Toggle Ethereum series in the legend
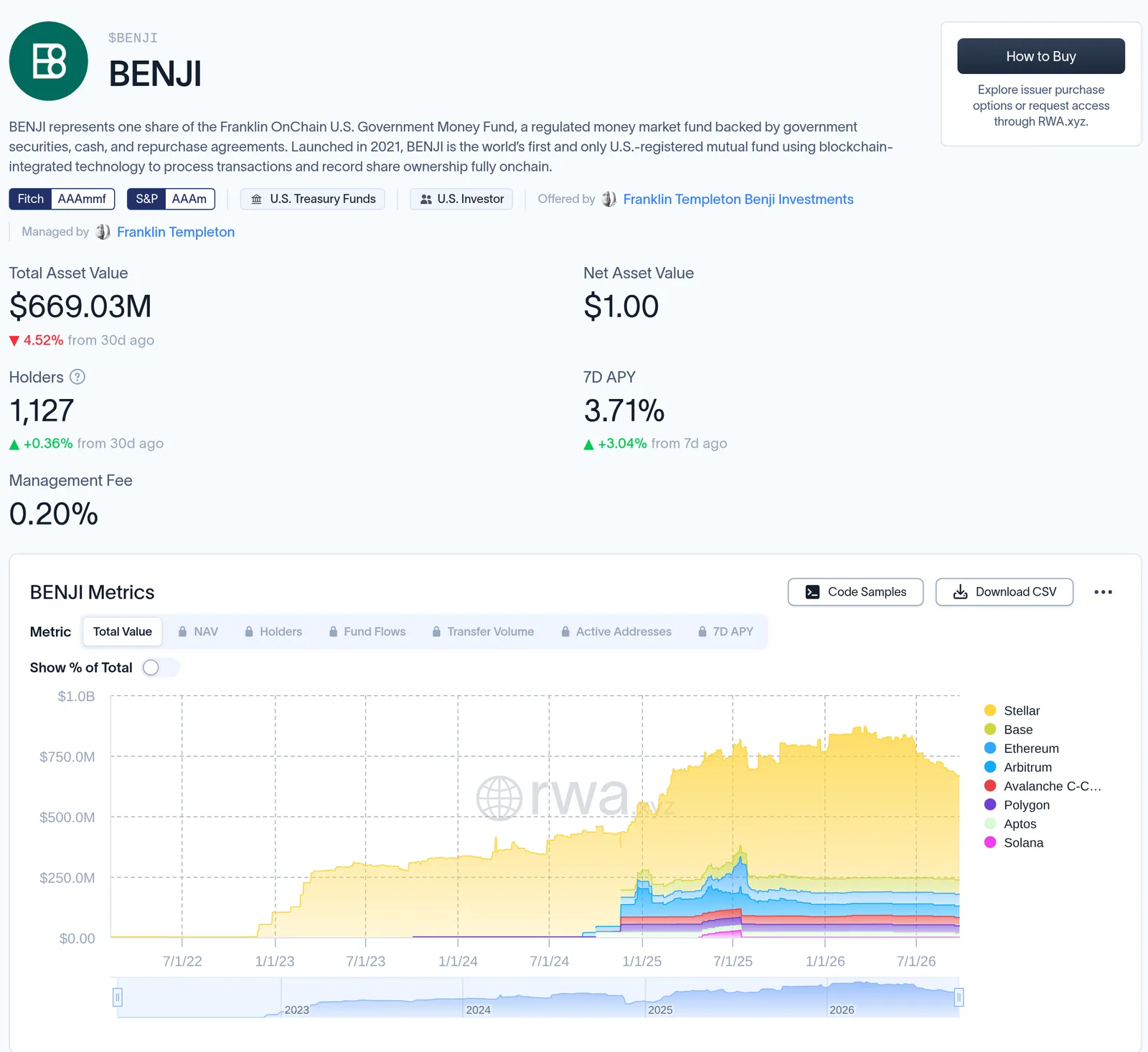 pos(1021,748)
